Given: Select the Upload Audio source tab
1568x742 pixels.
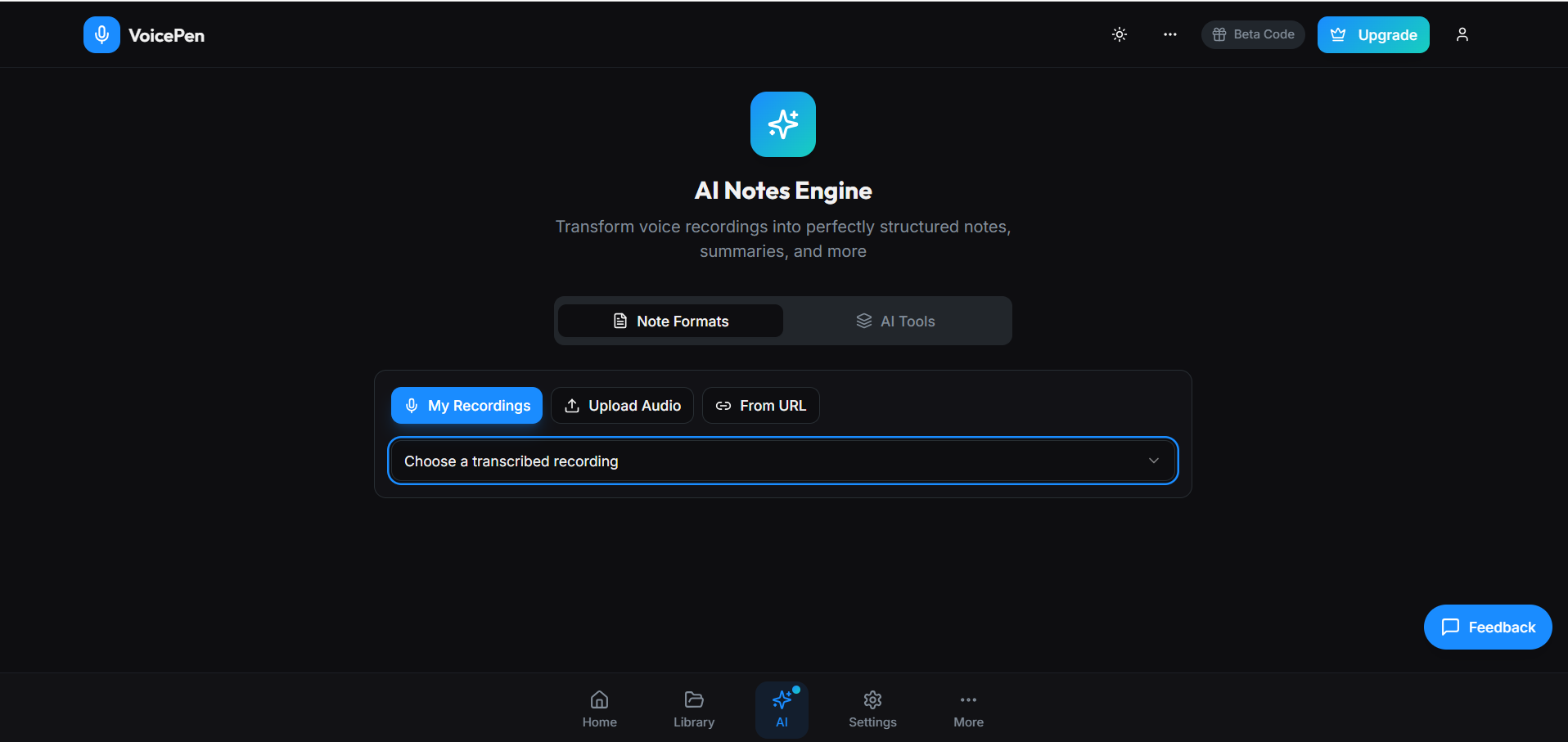Looking at the screenshot, I should [622, 406].
